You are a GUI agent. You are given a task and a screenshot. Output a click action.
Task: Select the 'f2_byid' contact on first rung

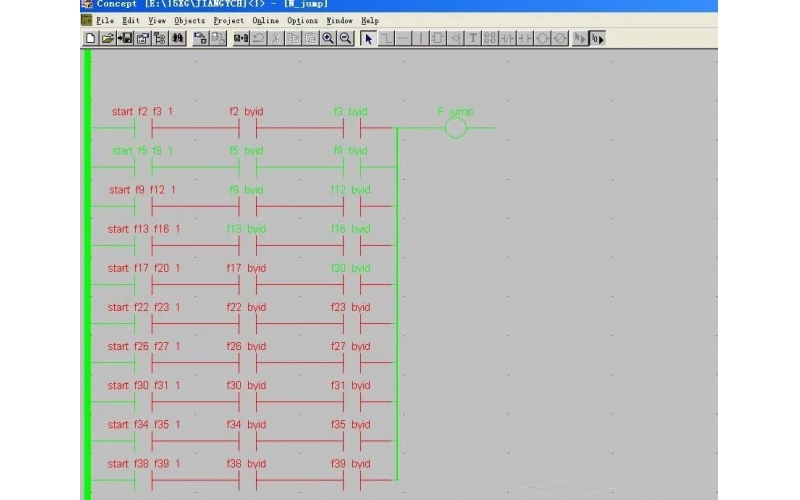coord(247,128)
